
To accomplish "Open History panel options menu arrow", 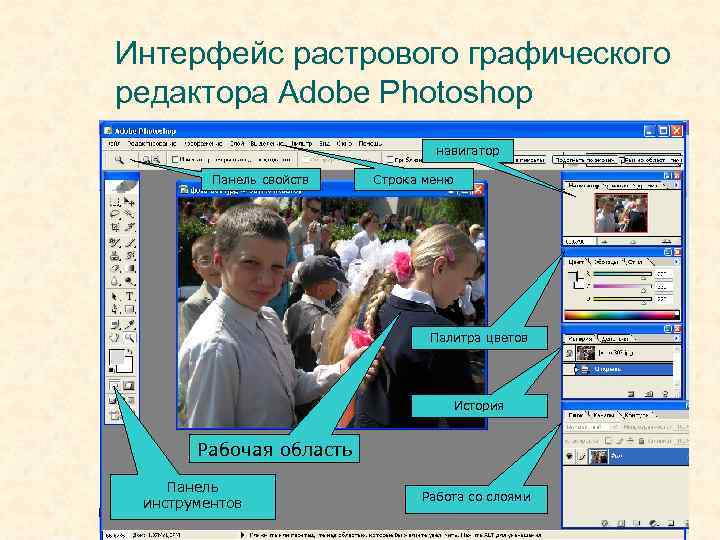I will 676,338.
